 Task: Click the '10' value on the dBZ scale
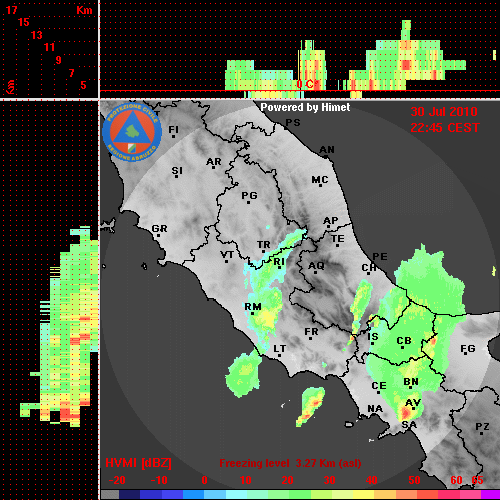[246, 480]
